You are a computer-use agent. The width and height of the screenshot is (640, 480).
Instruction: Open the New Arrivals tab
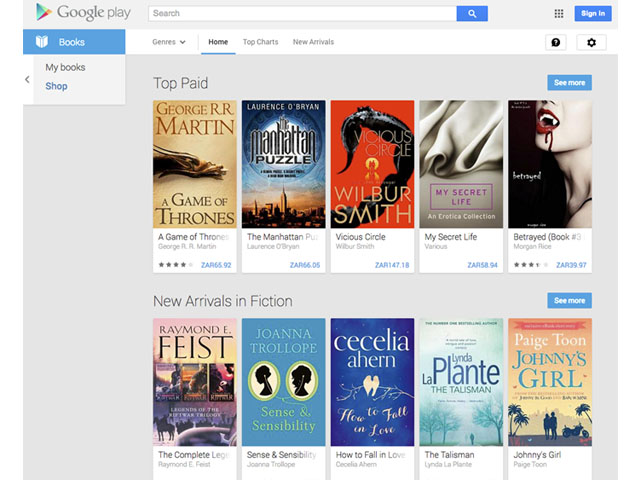313,42
